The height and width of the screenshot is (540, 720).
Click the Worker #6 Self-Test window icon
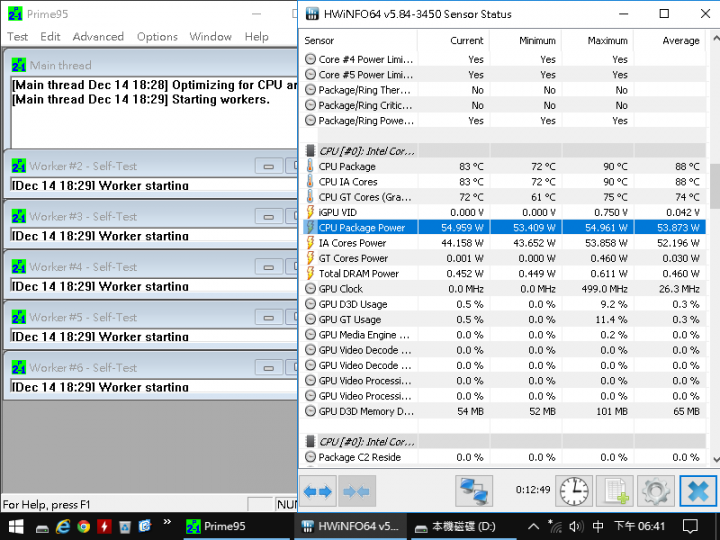click(19, 367)
